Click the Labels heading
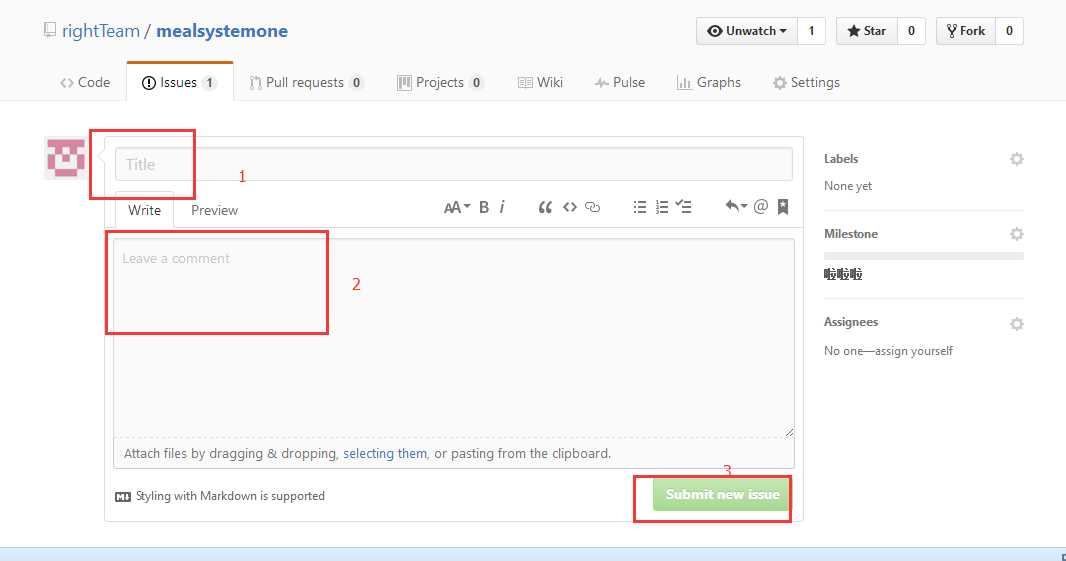1066x561 pixels. 841,158
